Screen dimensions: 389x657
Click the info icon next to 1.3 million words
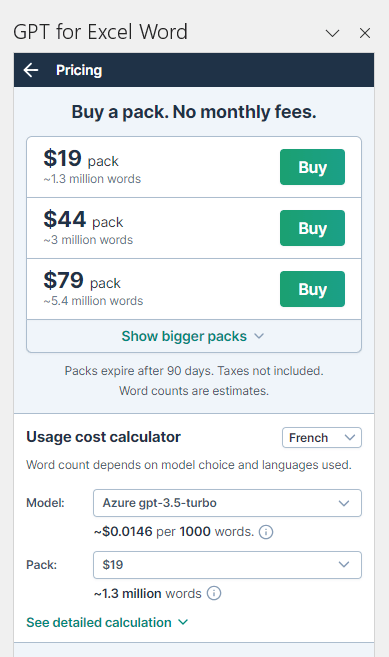pos(214,593)
